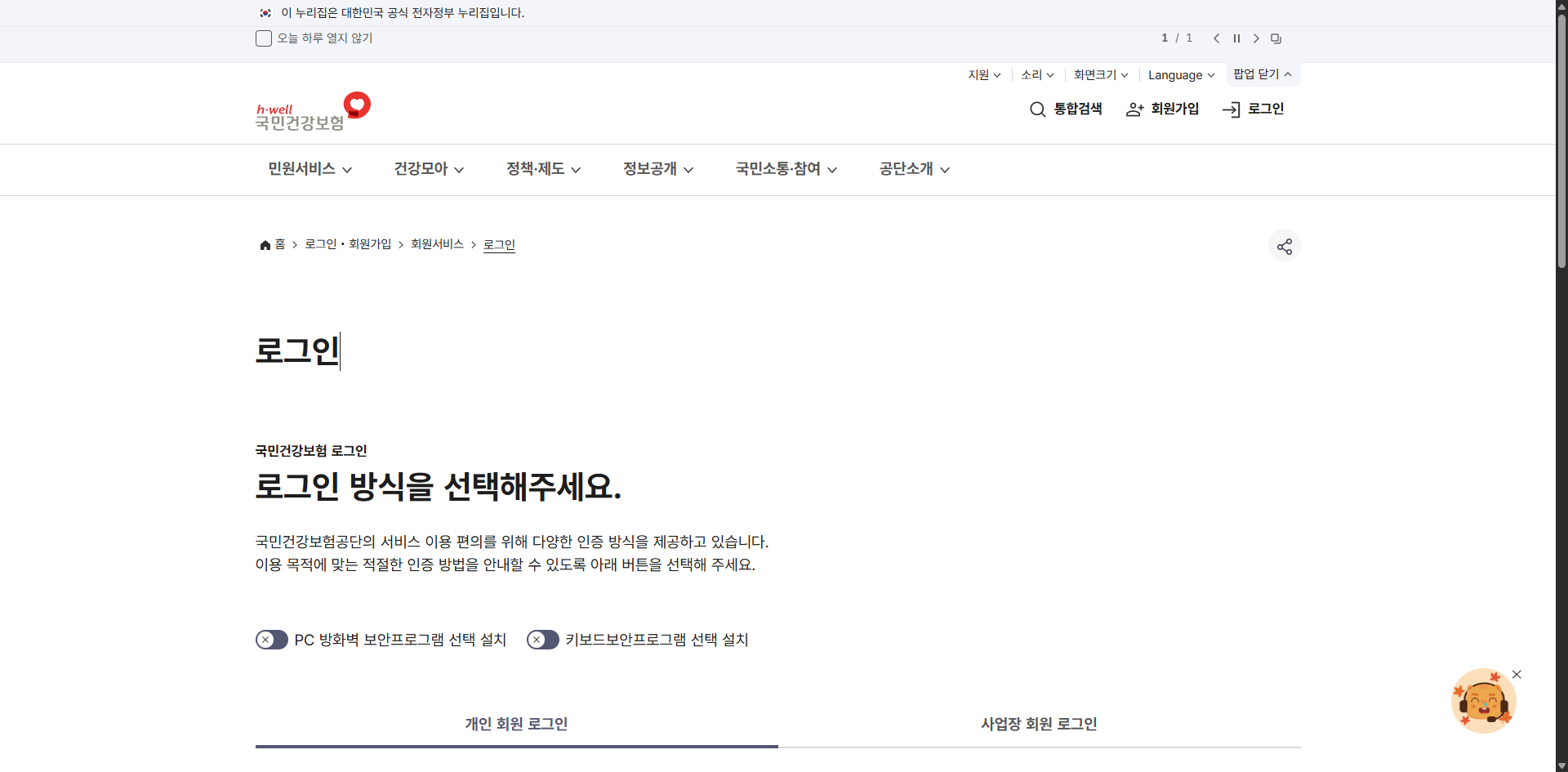
Task: Click the share icon beside the breadcrumb
Action: coord(1285,245)
